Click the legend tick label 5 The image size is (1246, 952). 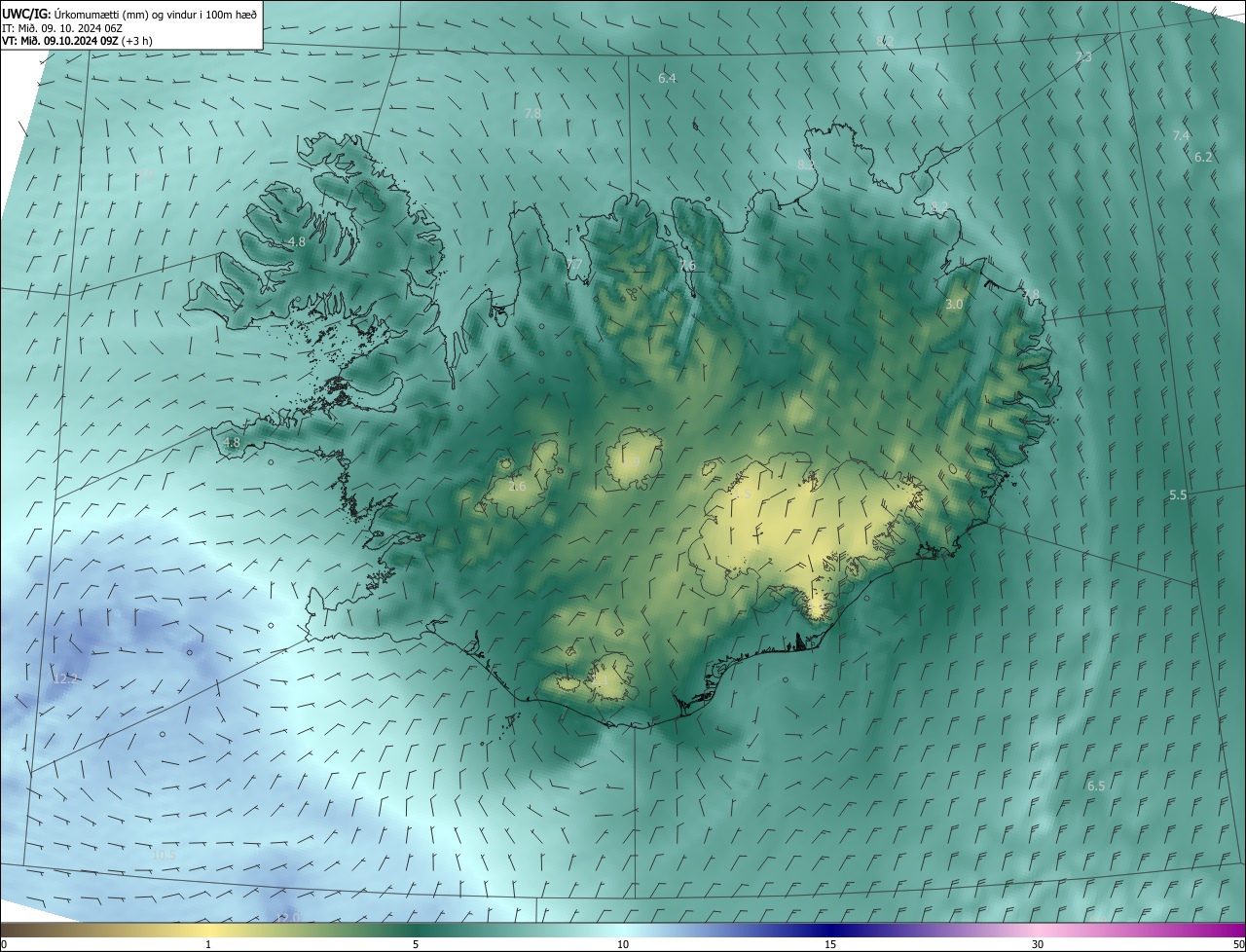416,944
